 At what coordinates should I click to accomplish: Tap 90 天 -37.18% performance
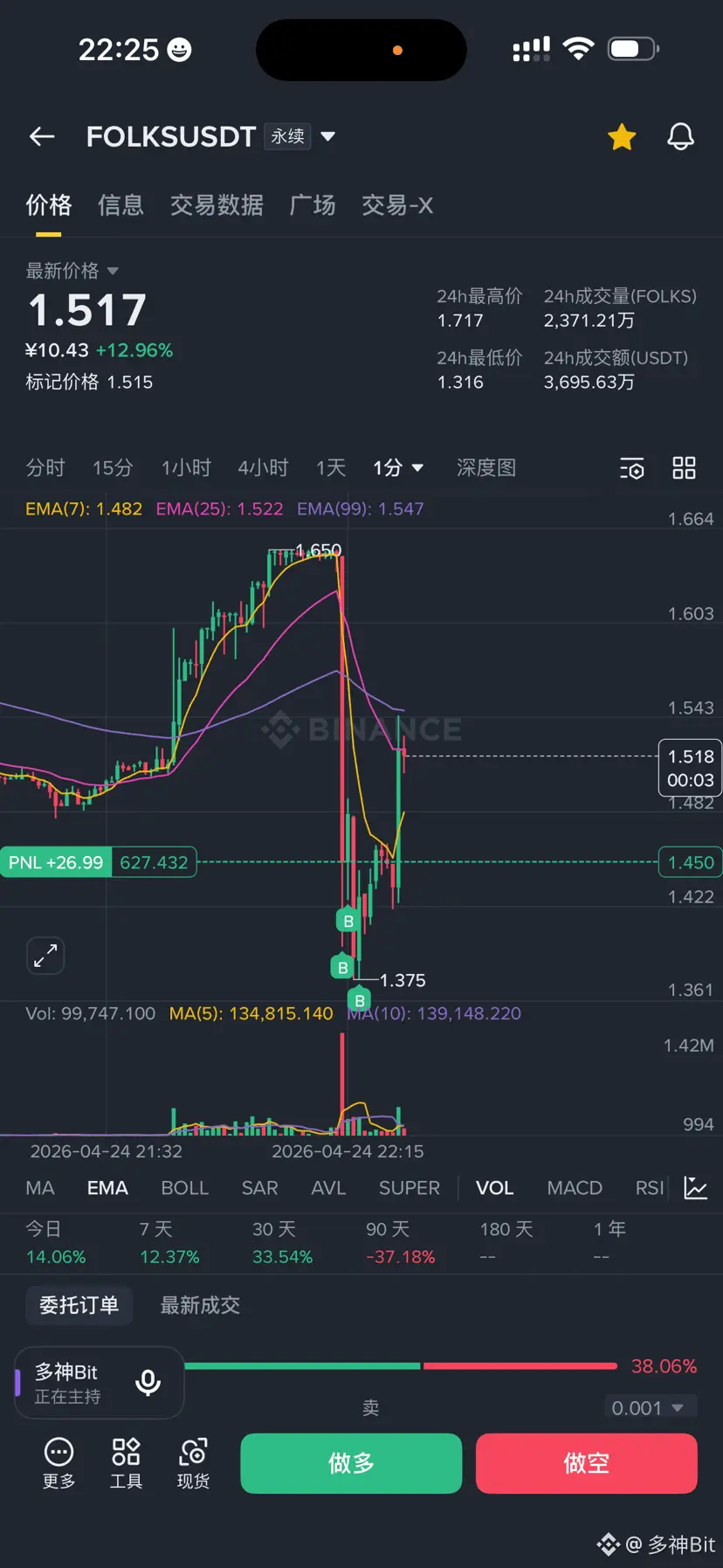[x=400, y=1242]
